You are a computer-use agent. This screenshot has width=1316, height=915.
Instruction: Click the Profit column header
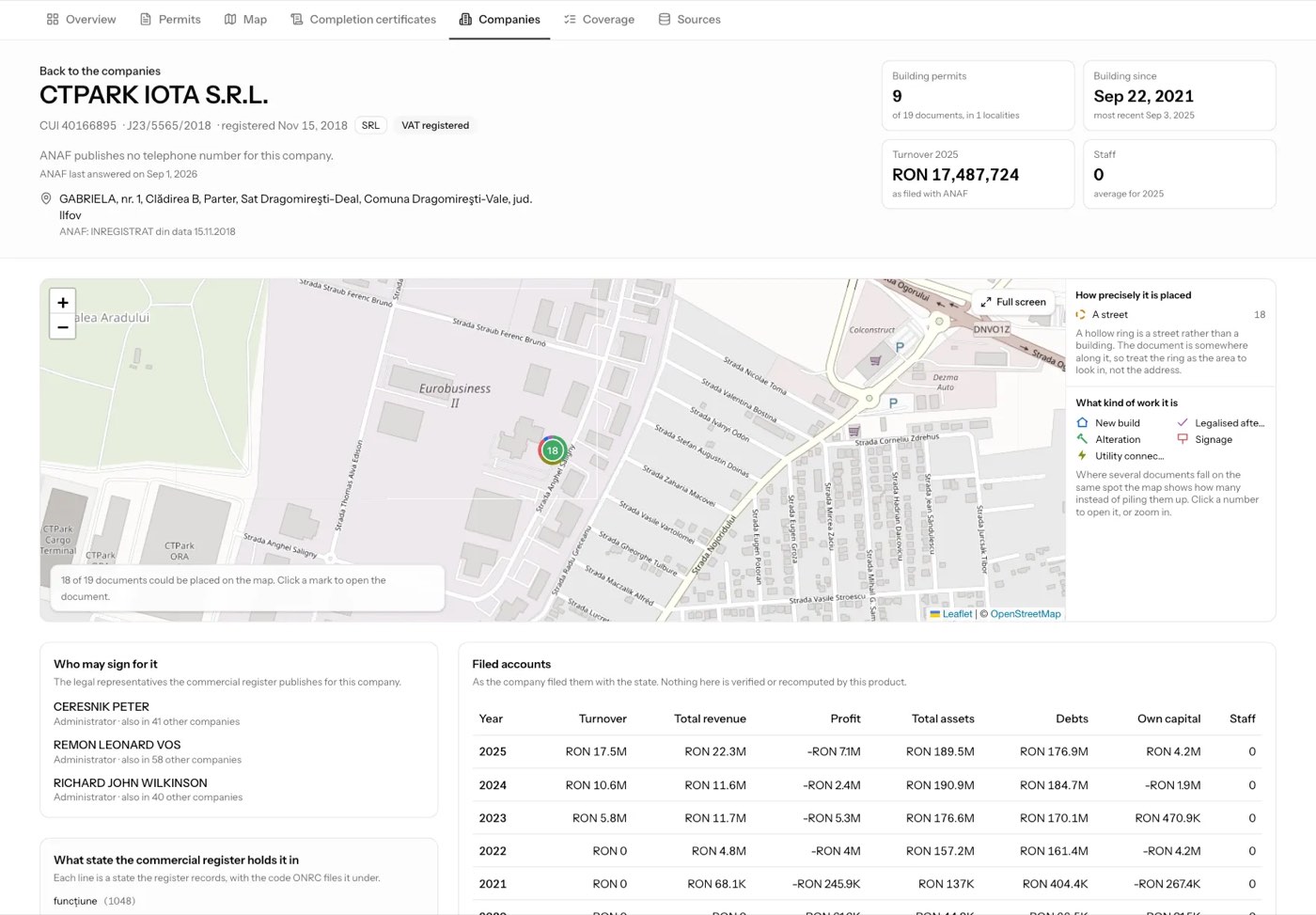click(x=845, y=718)
